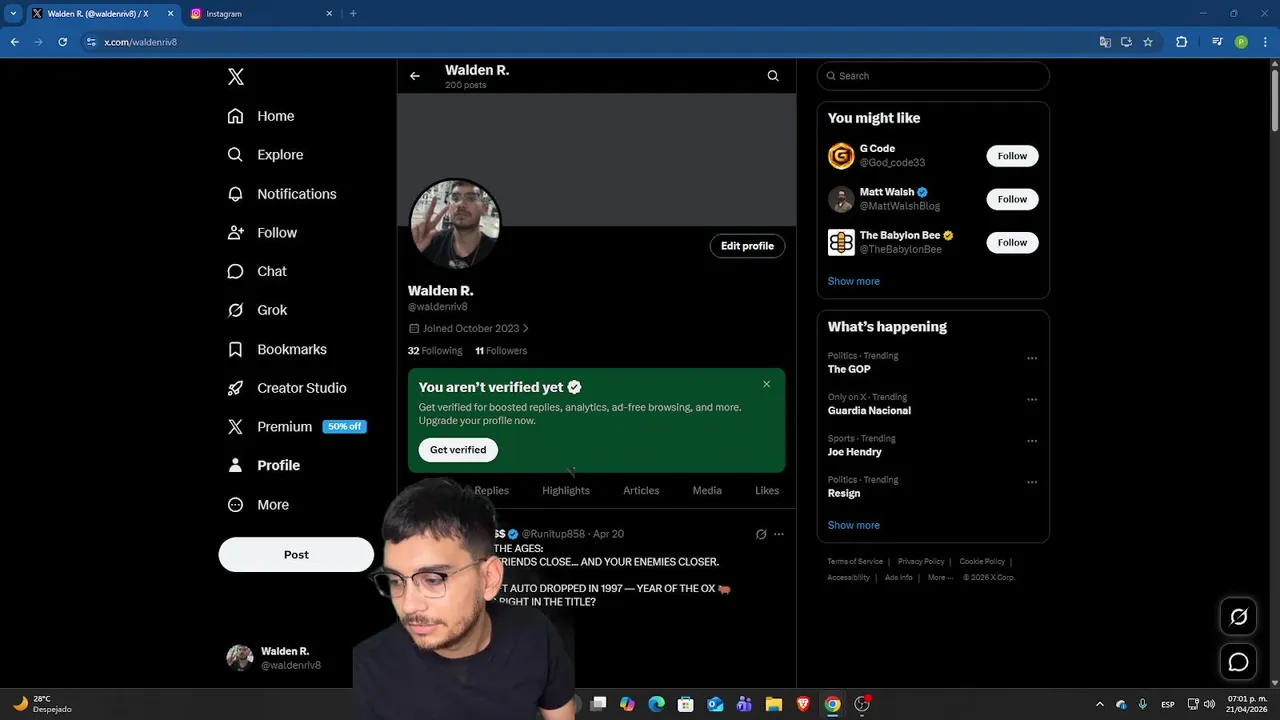Open Bookmarks in the sidebar
The image size is (1280, 720).
click(x=277, y=349)
